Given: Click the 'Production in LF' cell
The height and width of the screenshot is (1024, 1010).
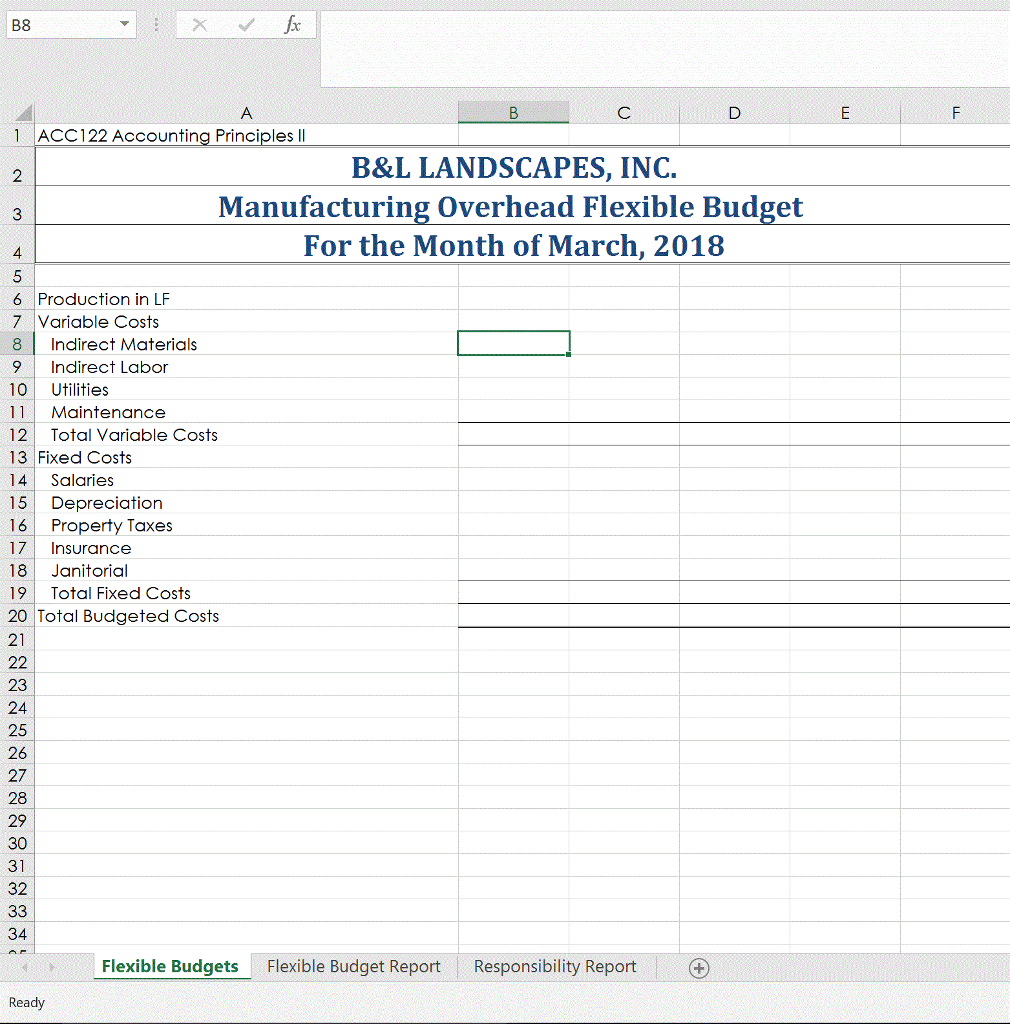Looking at the screenshot, I should tap(246, 299).
